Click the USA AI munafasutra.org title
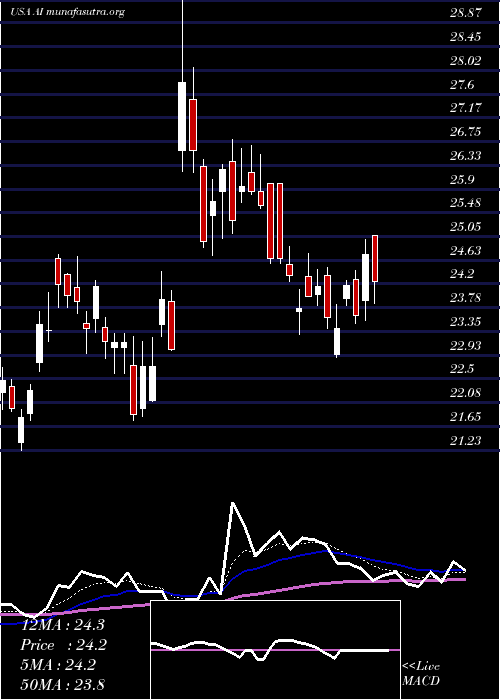Image resolution: width=500 pixels, height=700 pixels. click(67, 12)
